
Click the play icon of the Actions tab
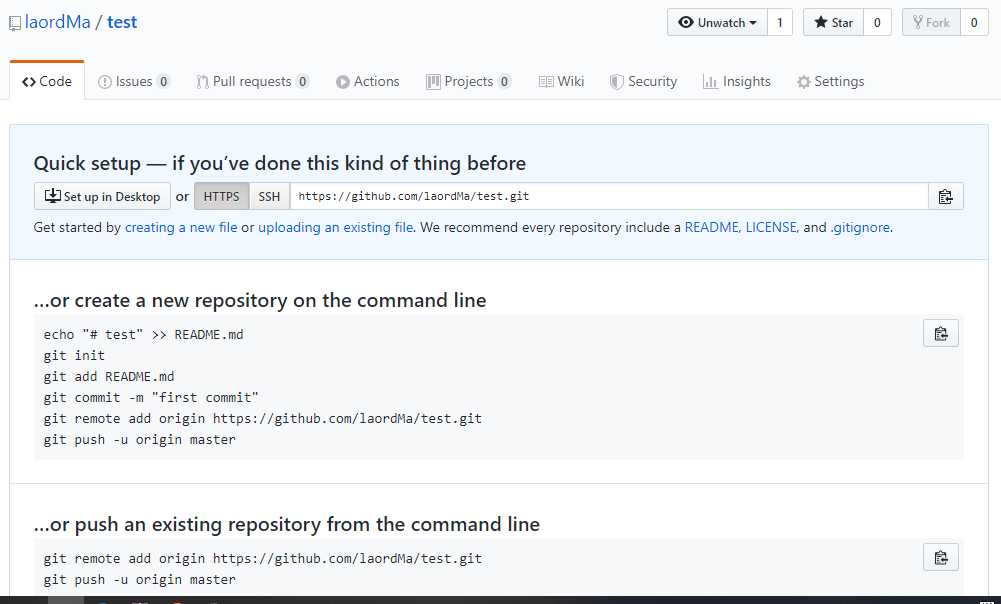tap(343, 82)
